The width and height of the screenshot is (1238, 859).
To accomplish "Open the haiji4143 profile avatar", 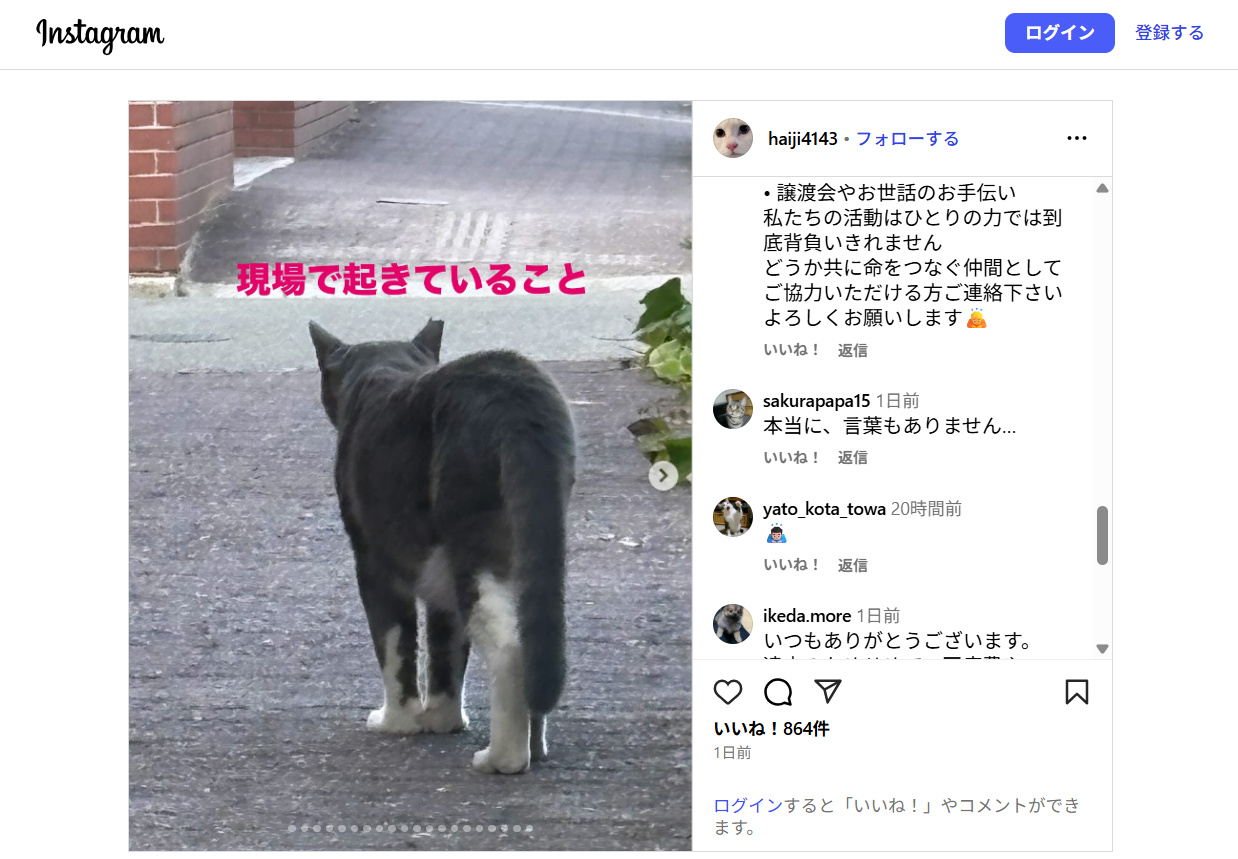I will point(733,138).
